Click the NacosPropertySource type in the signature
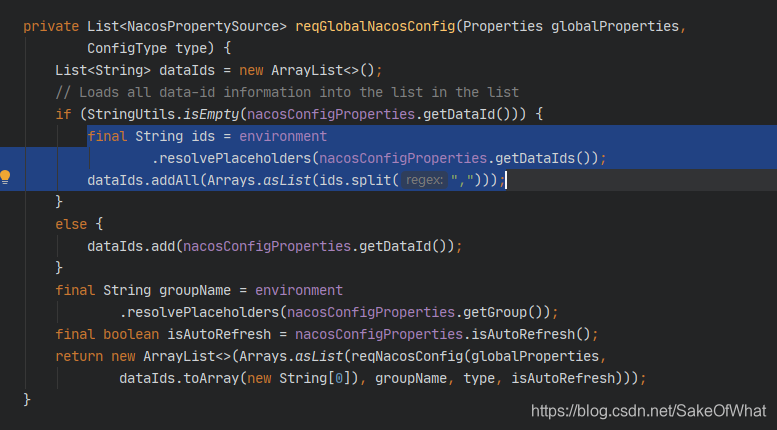This screenshot has width=777, height=430. 203,26
